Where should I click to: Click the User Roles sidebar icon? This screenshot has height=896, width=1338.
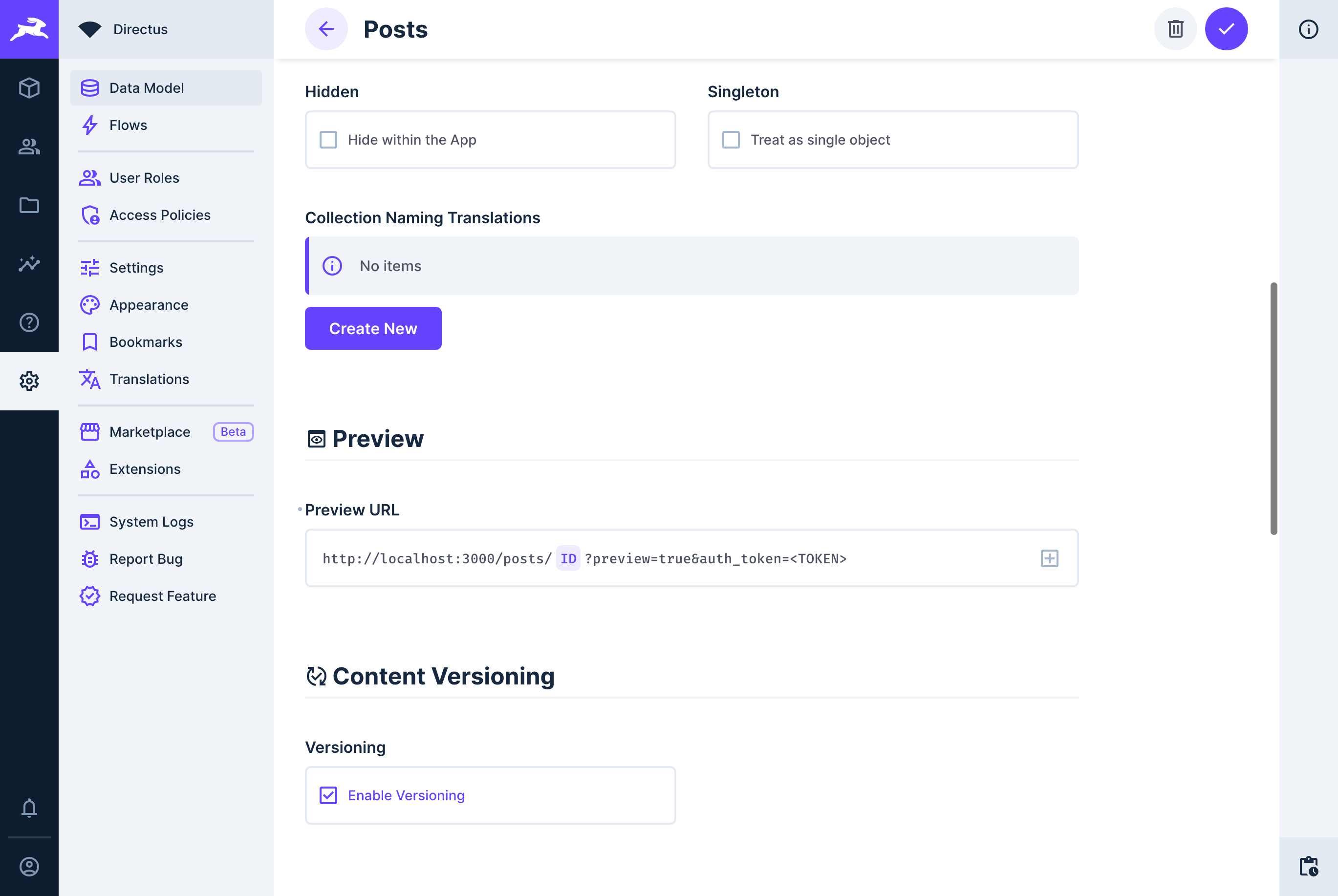pos(90,177)
